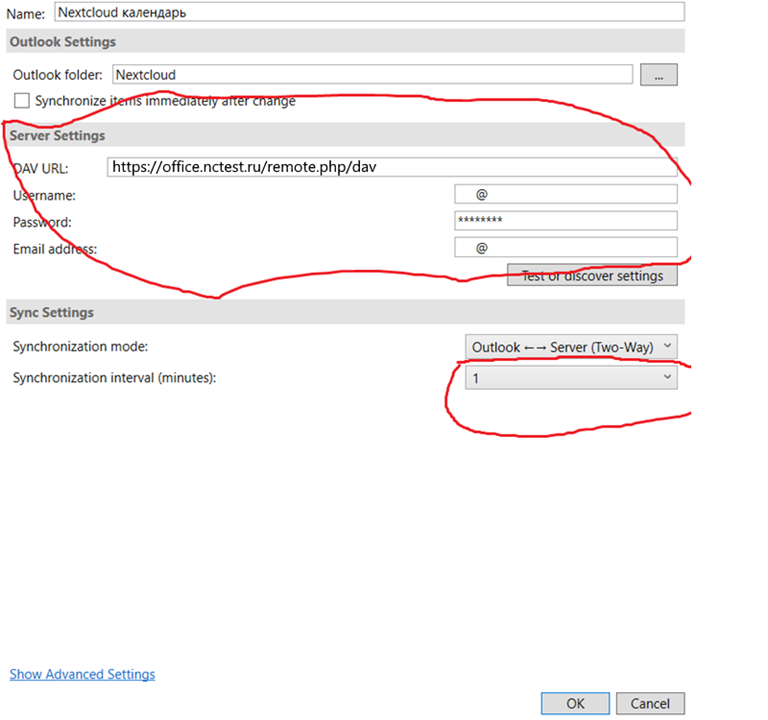Confirm the profile with OK
Image resolution: width=768 pixels, height=720 pixels.
575,703
